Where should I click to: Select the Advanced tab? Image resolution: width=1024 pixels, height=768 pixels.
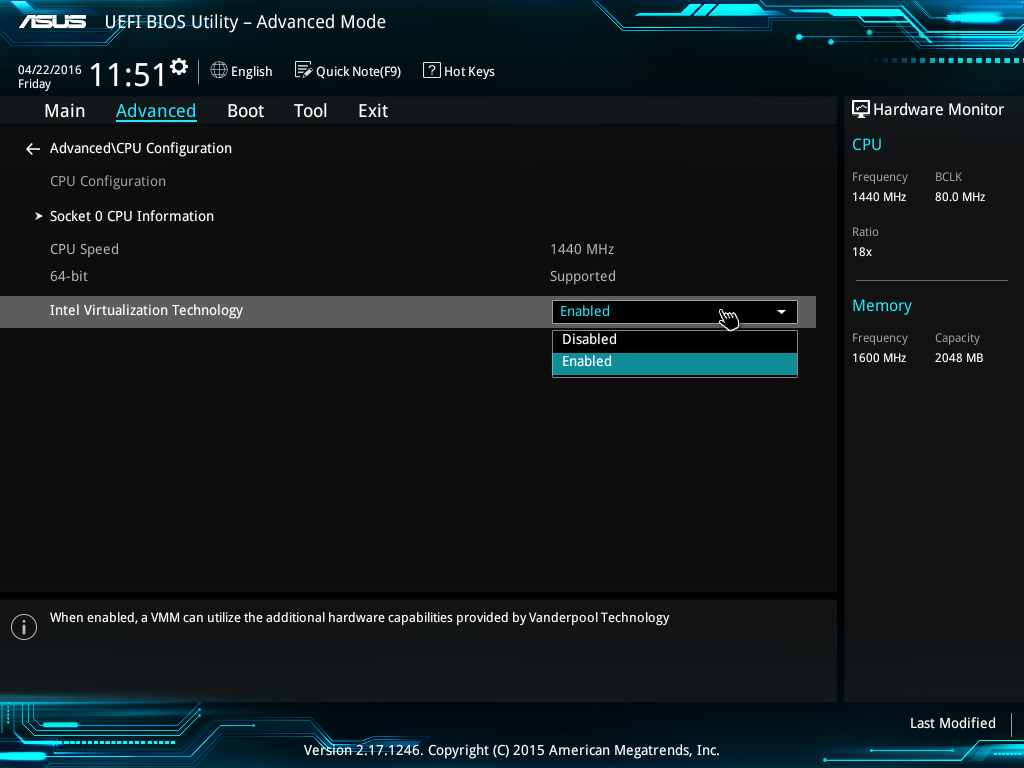[156, 111]
